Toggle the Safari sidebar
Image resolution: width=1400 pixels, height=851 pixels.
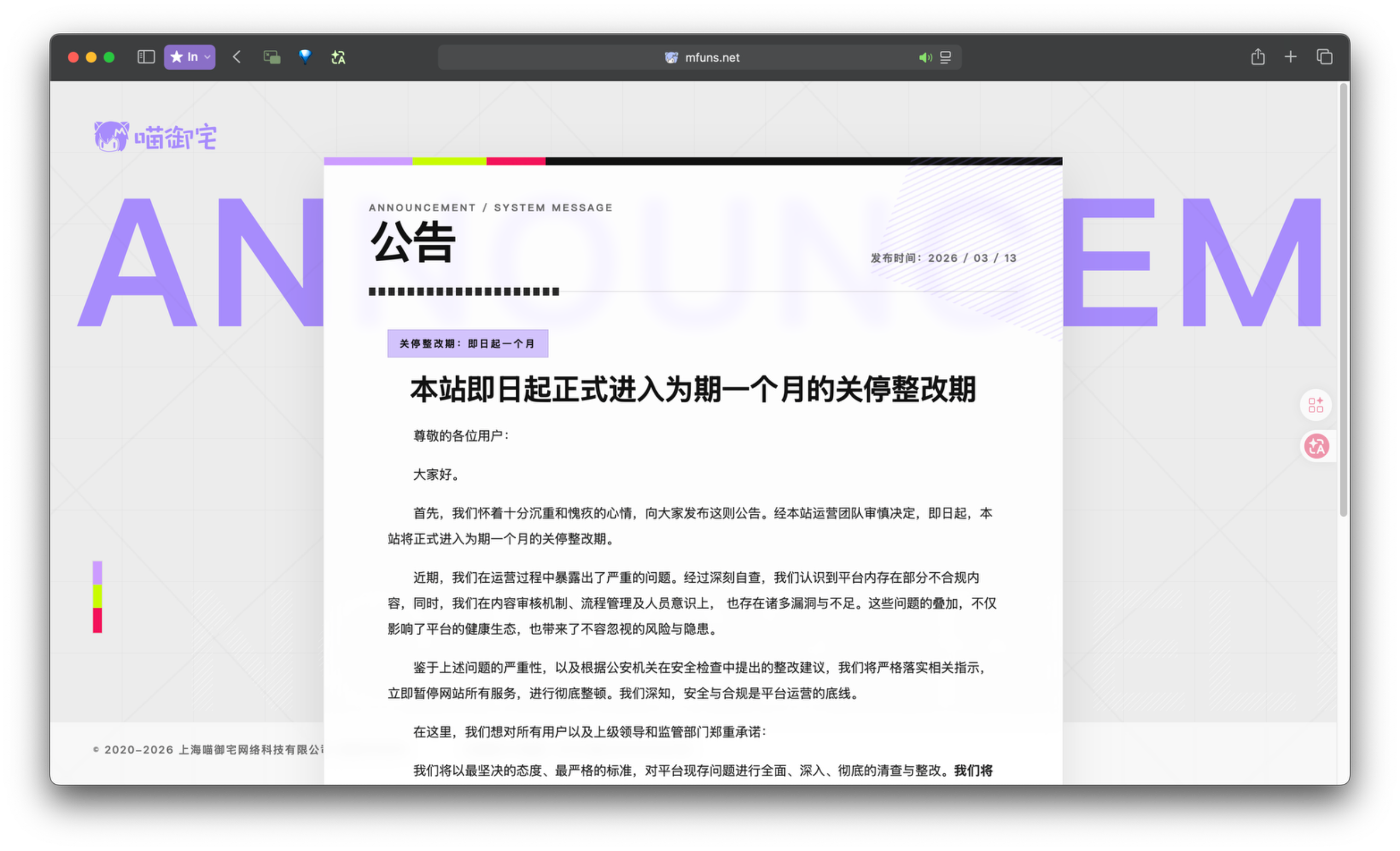tap(146, 57)
